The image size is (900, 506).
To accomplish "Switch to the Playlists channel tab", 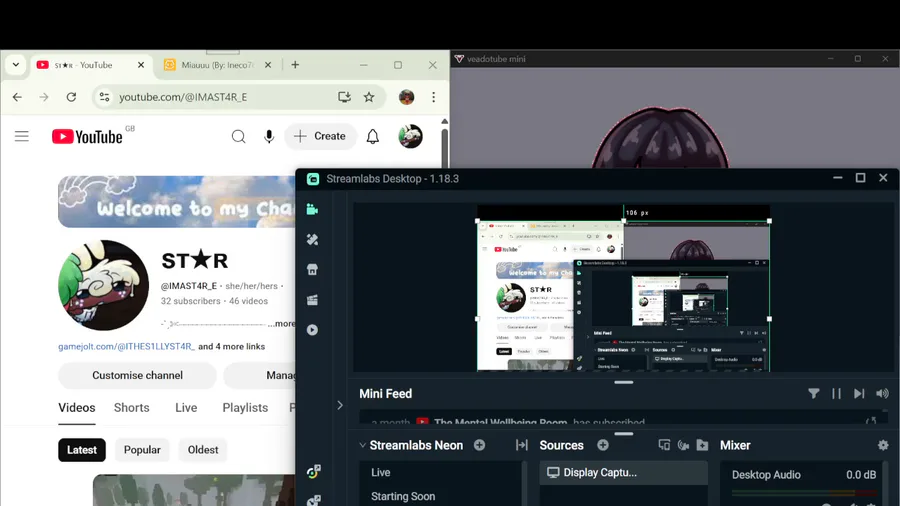I will [245, 408].
